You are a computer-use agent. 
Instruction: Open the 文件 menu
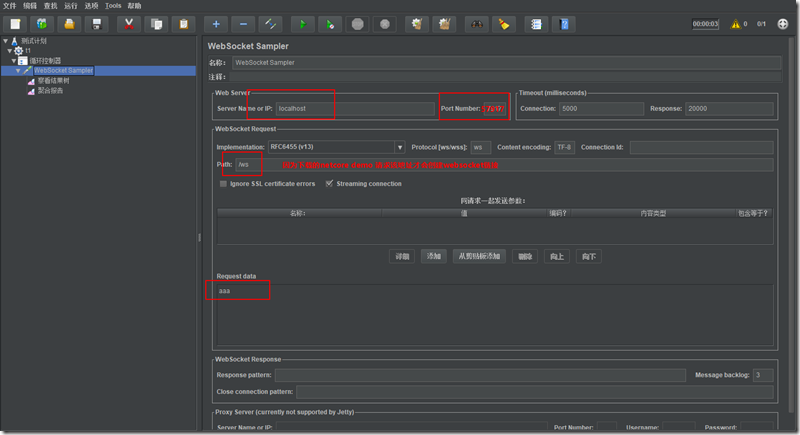[x=10, y=6]
